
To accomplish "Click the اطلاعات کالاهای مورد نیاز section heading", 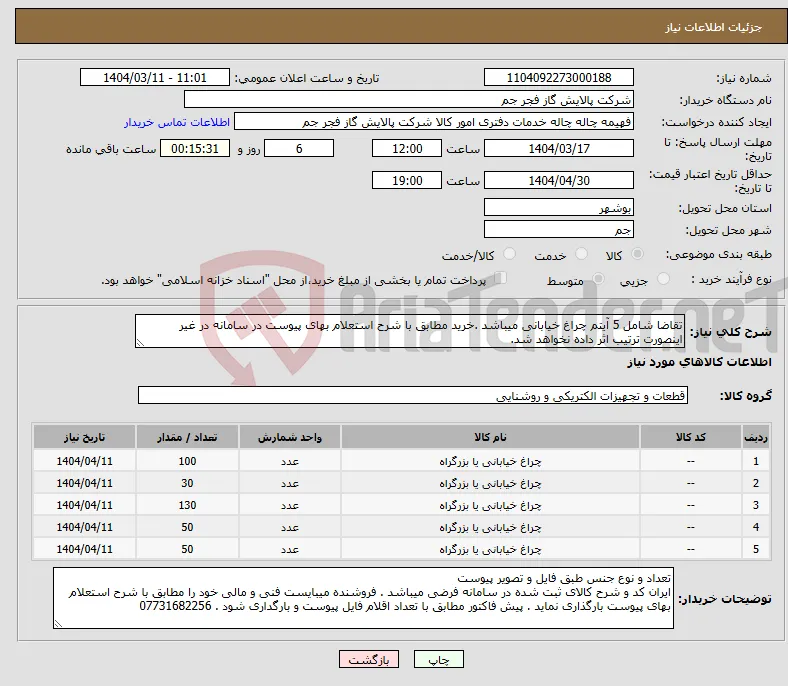I will [699, 362].
